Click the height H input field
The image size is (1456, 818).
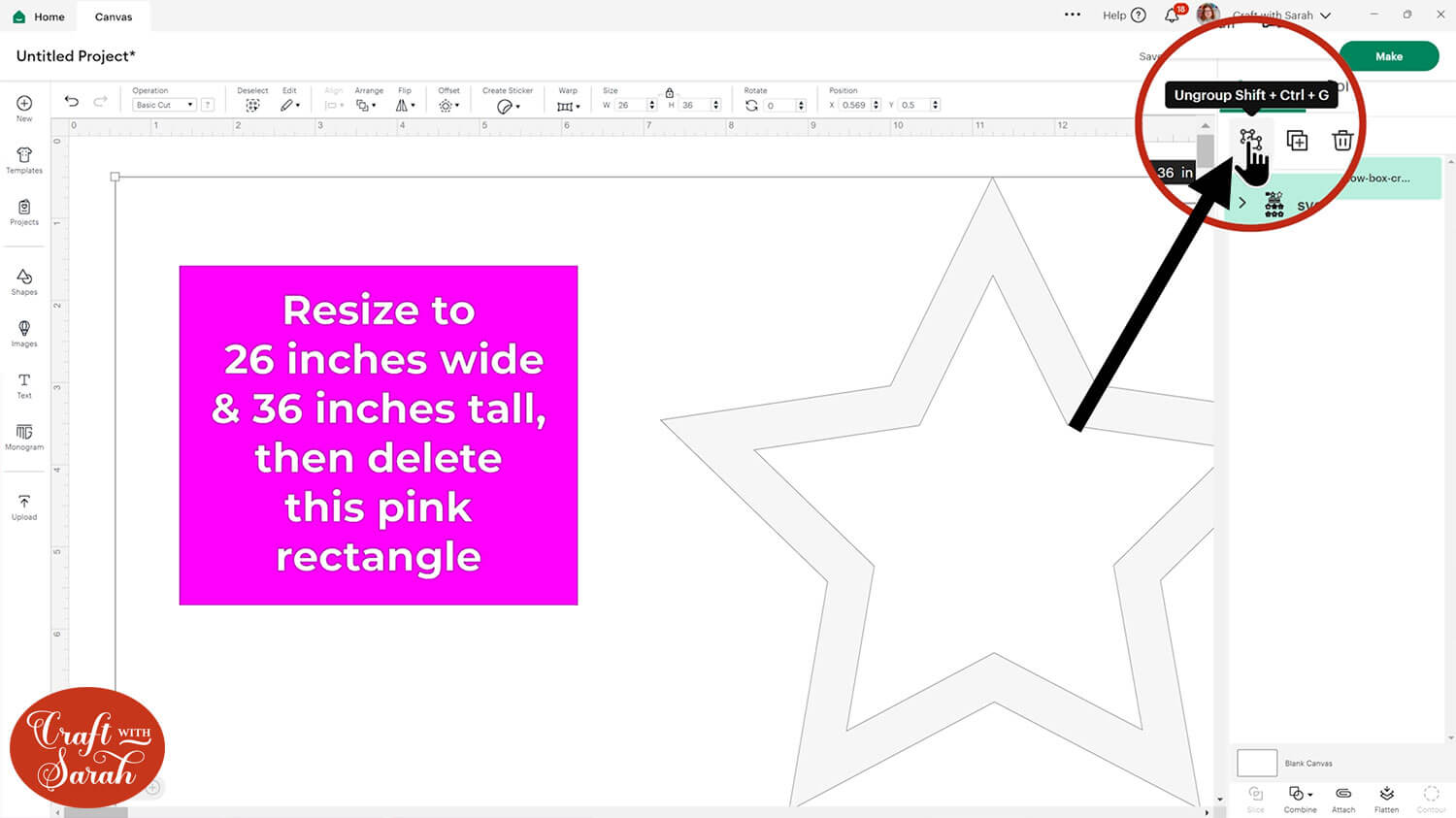[x=695, y=105]
